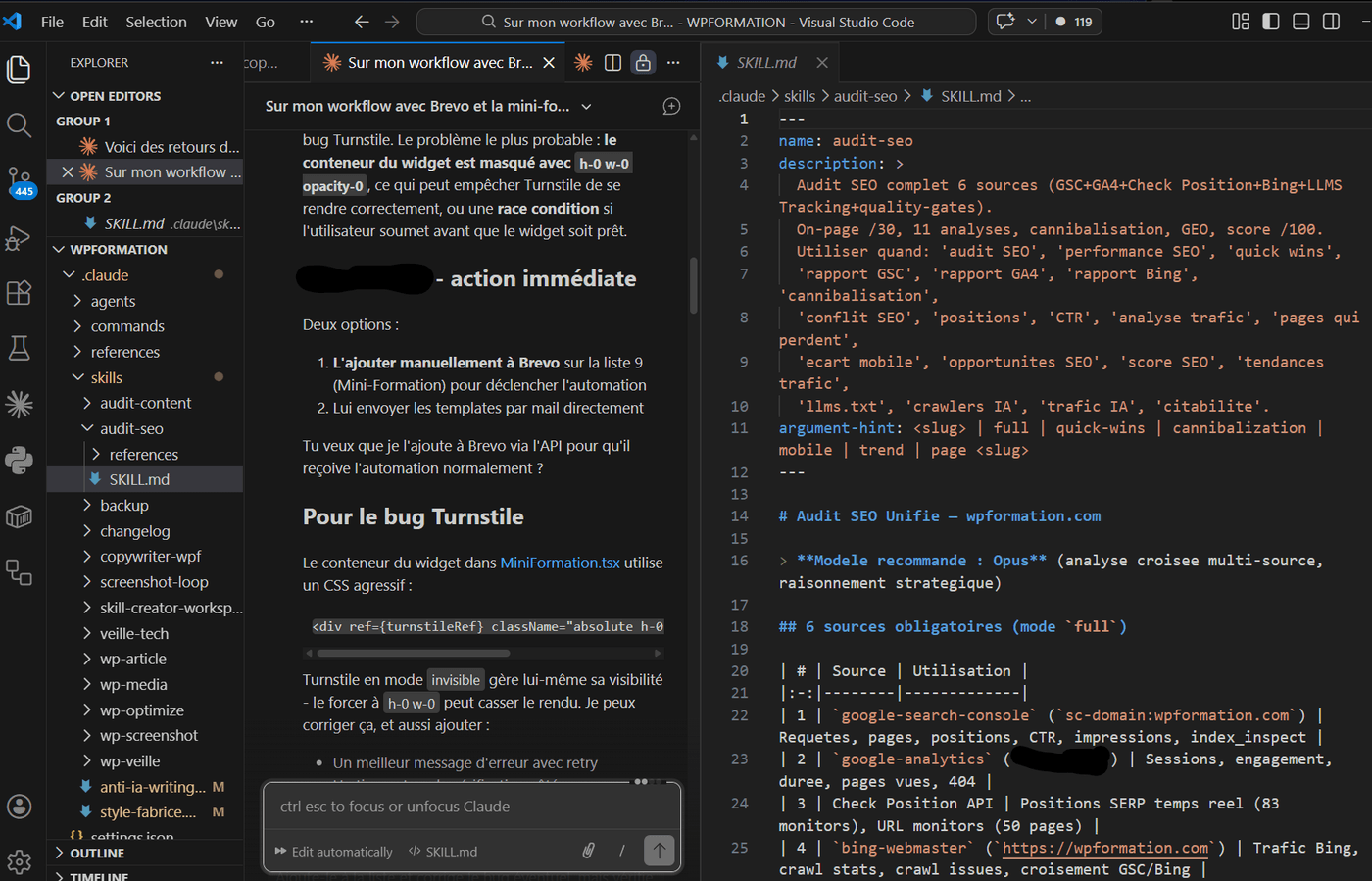This screenshot has width=1372, height=881.
Task: Switch to the SKILL.md editor tab
Action: (766, 61)
